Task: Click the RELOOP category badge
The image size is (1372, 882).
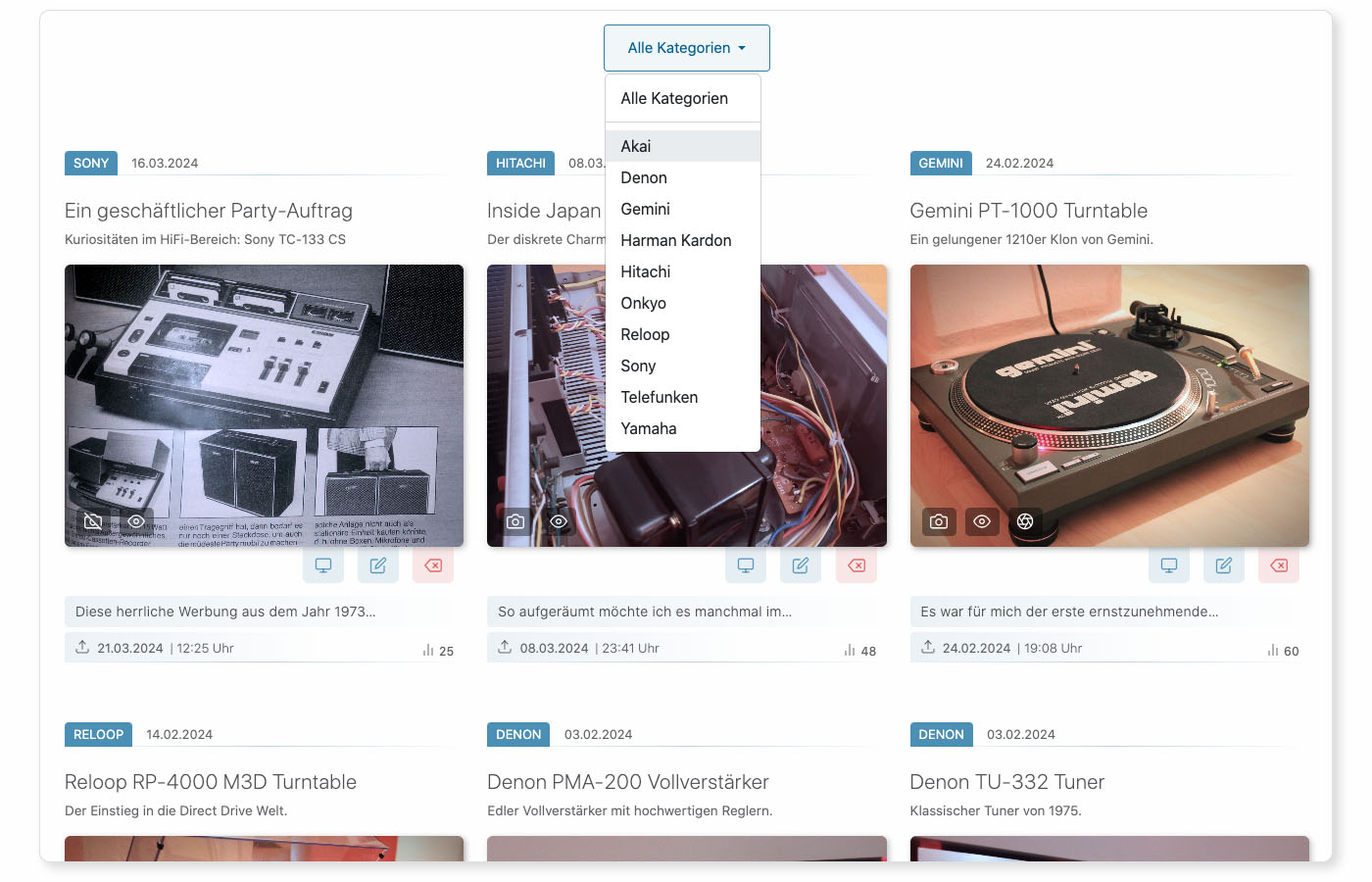Action: 98,734
